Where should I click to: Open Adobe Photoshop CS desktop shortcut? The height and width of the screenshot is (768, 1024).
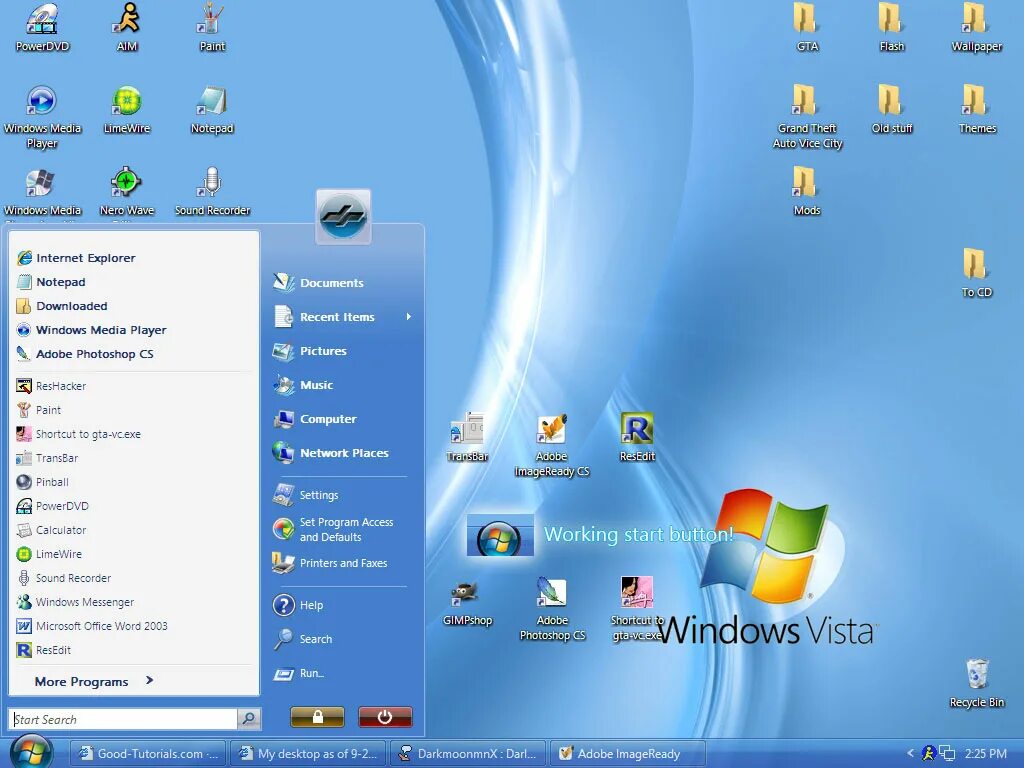(552, 610)
